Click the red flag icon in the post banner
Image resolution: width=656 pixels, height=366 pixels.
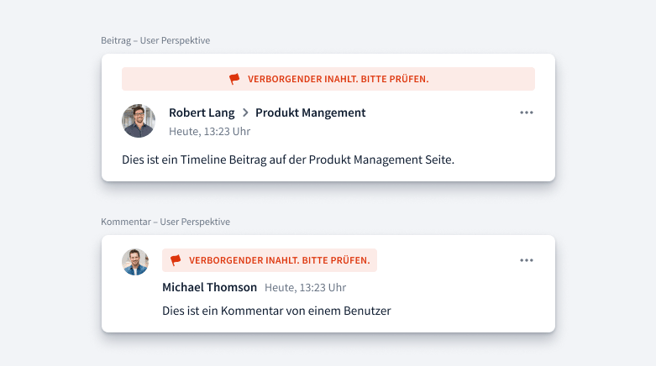(x=234, y=79)
